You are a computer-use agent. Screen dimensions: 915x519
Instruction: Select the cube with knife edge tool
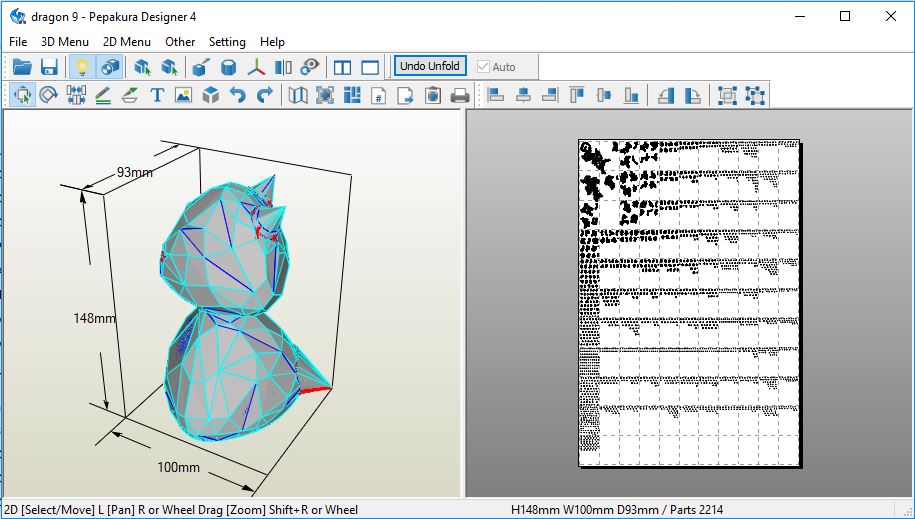click(200, 67)
